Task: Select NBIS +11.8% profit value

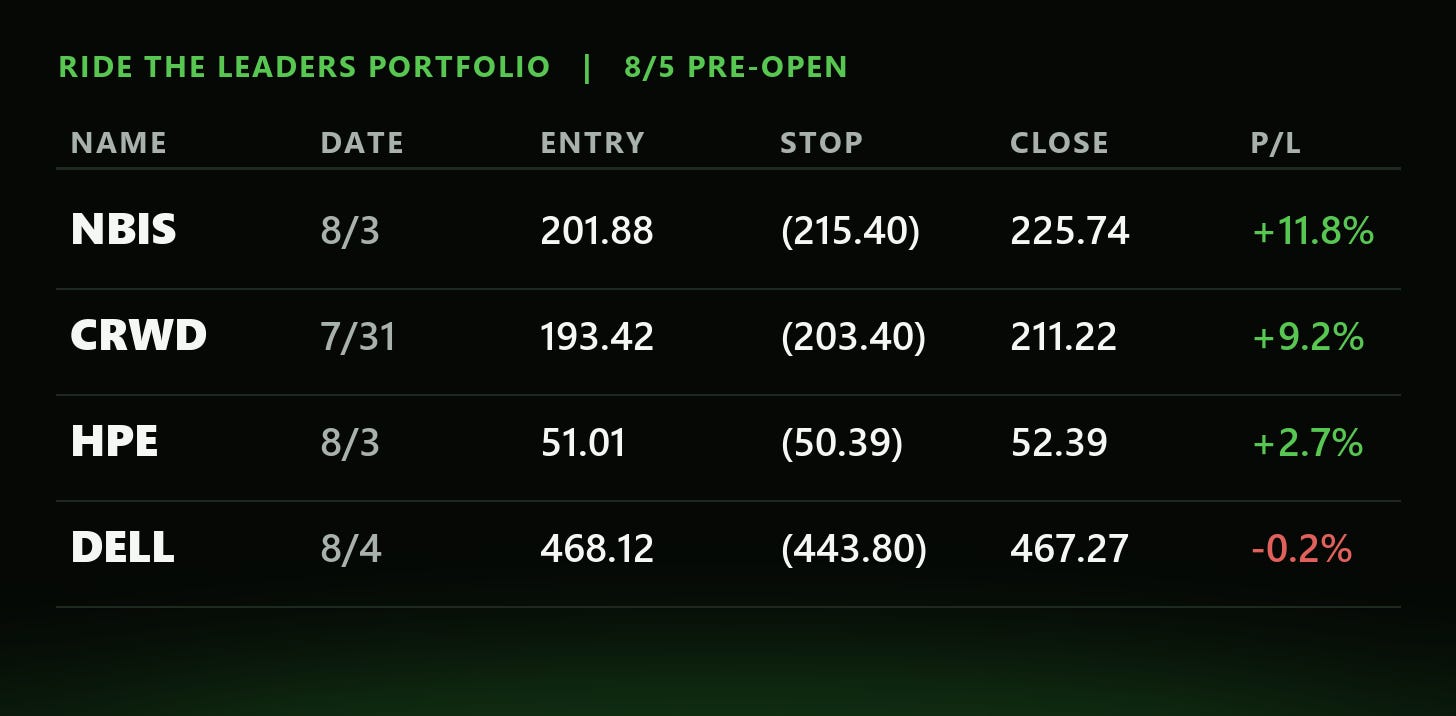Action: coord(1313,231)
